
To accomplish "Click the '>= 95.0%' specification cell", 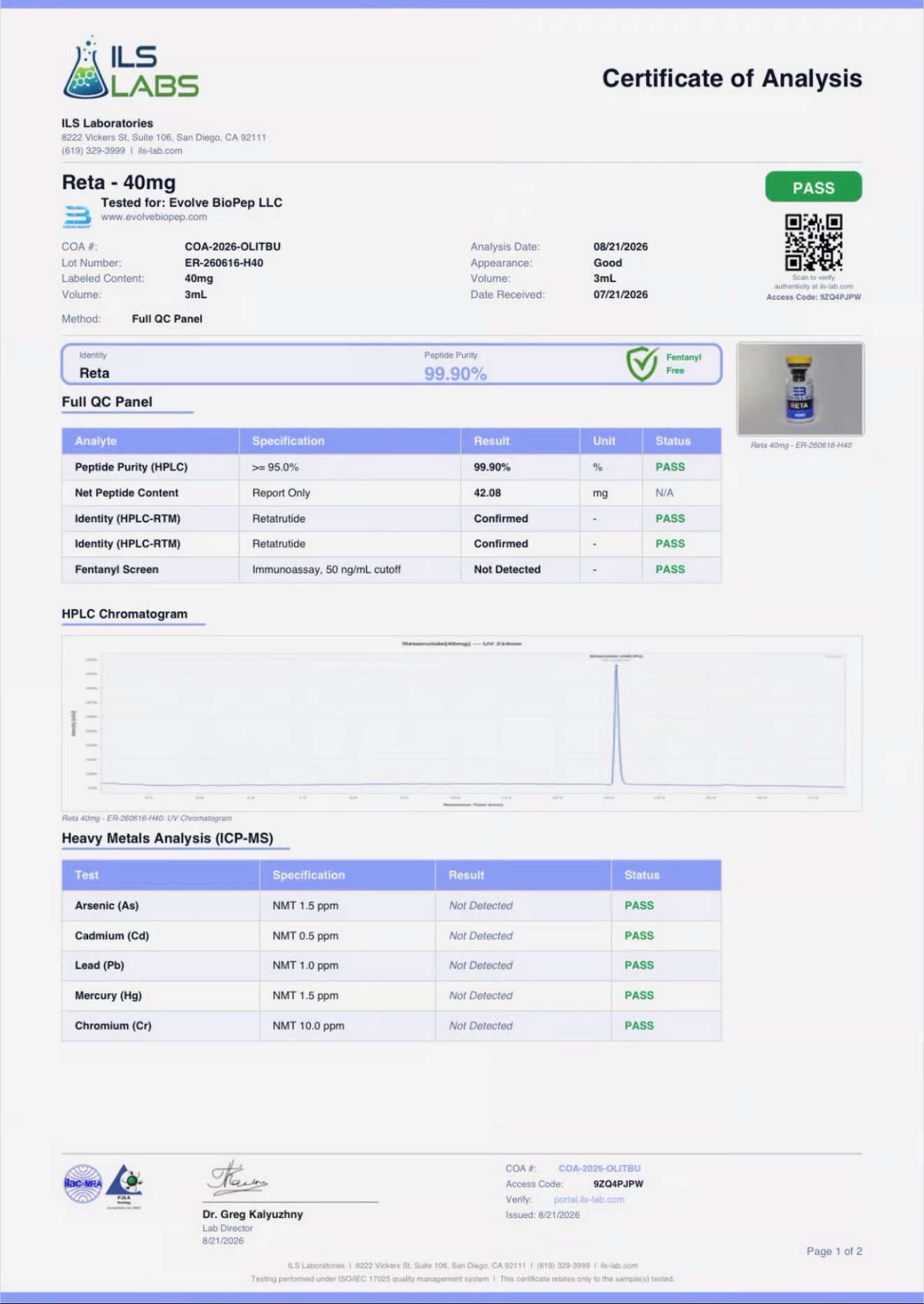I will coord(275,467).
